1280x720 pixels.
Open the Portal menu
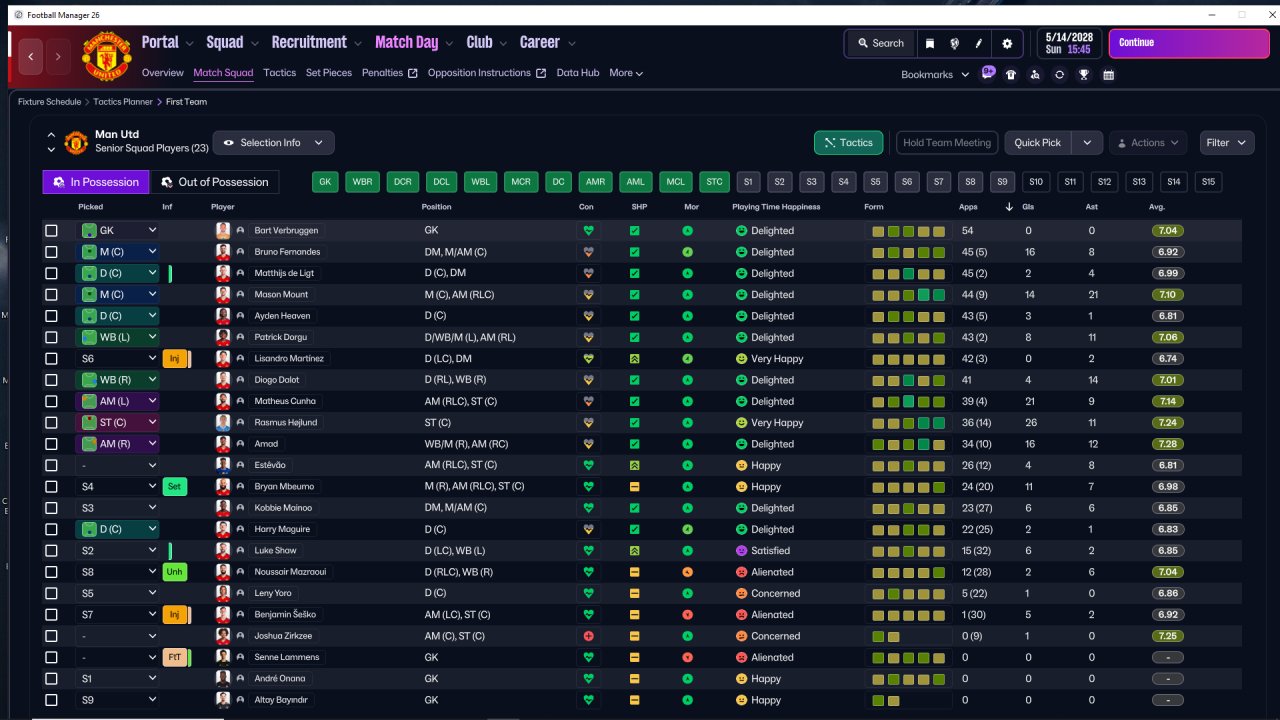pyautogui.click(x=167, y=42)
